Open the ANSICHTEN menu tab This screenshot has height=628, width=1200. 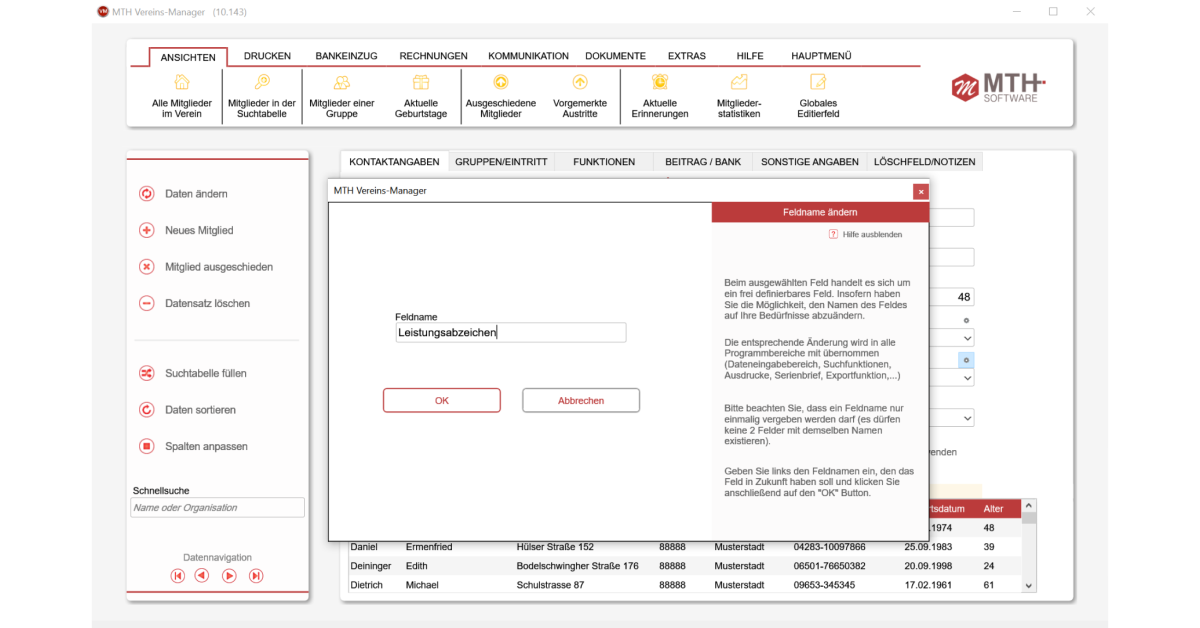(x=188, y=57)
